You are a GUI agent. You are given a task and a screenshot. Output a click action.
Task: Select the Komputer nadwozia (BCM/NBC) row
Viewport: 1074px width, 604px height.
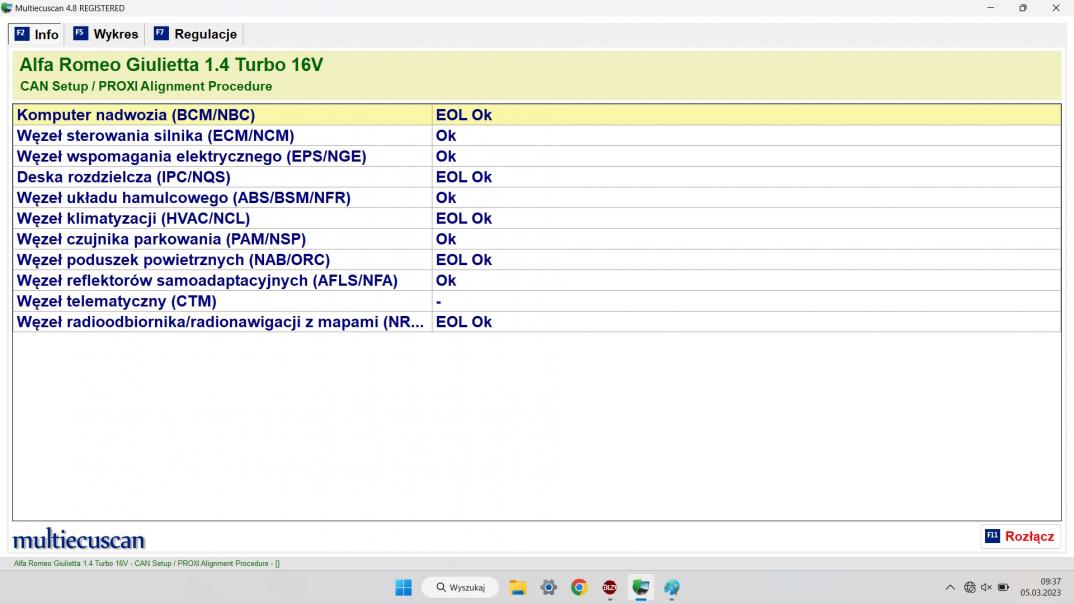(x=537, y=115)
